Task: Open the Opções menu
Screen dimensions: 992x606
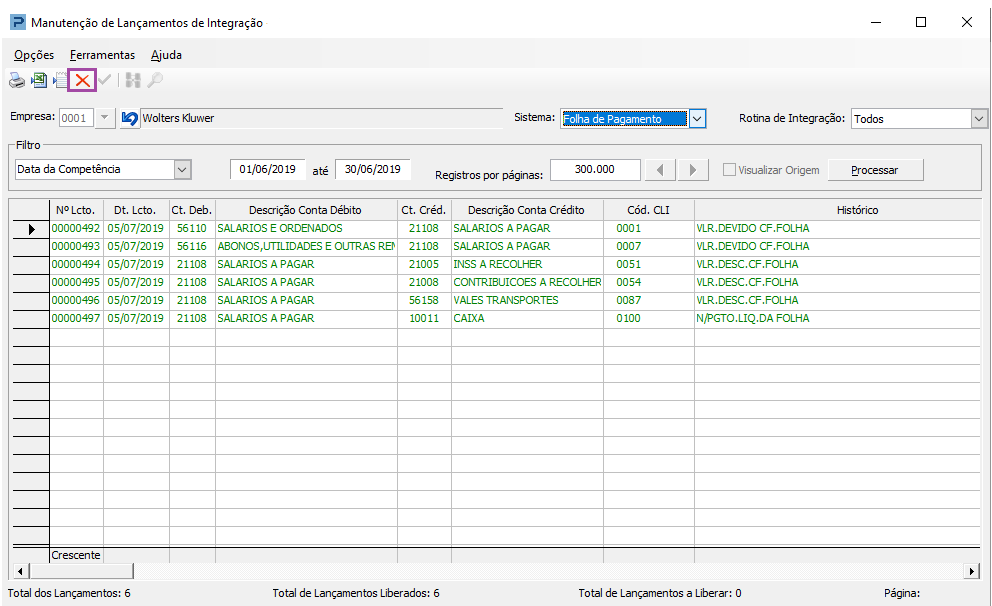Action: pyautogui.click(x=34, y=55)
